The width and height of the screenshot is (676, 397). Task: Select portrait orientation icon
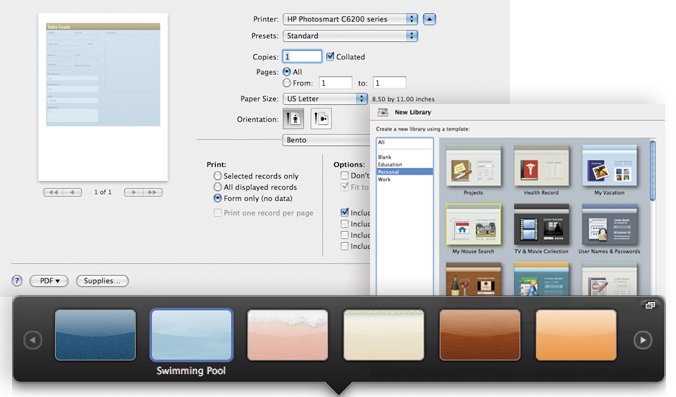pyautogui.click(x=293, y=119)
